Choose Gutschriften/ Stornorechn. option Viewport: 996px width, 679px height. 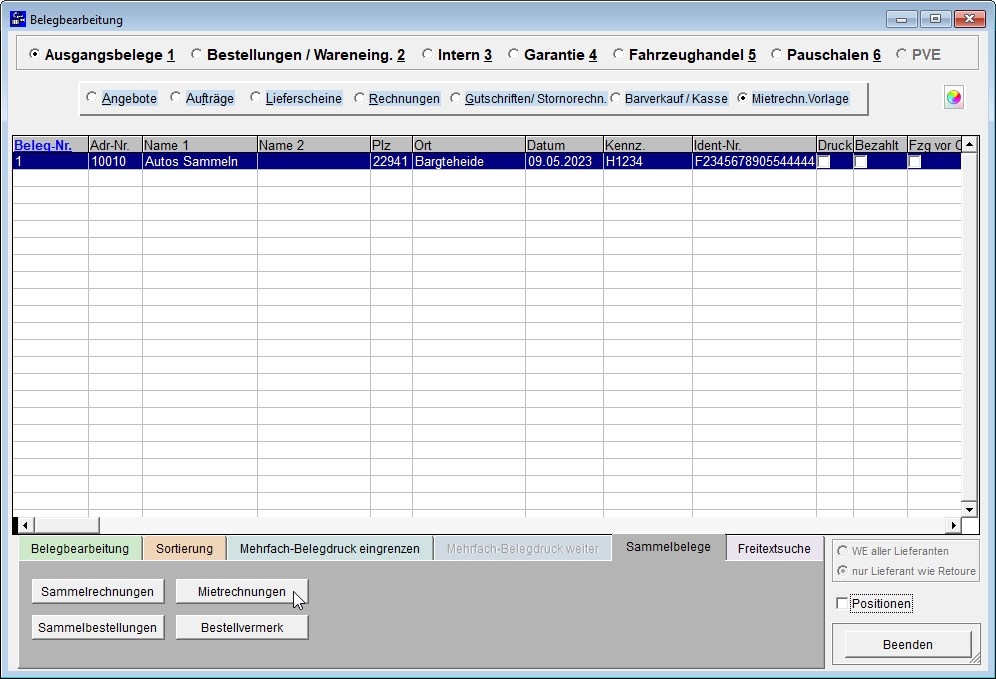tap(528, 98)
